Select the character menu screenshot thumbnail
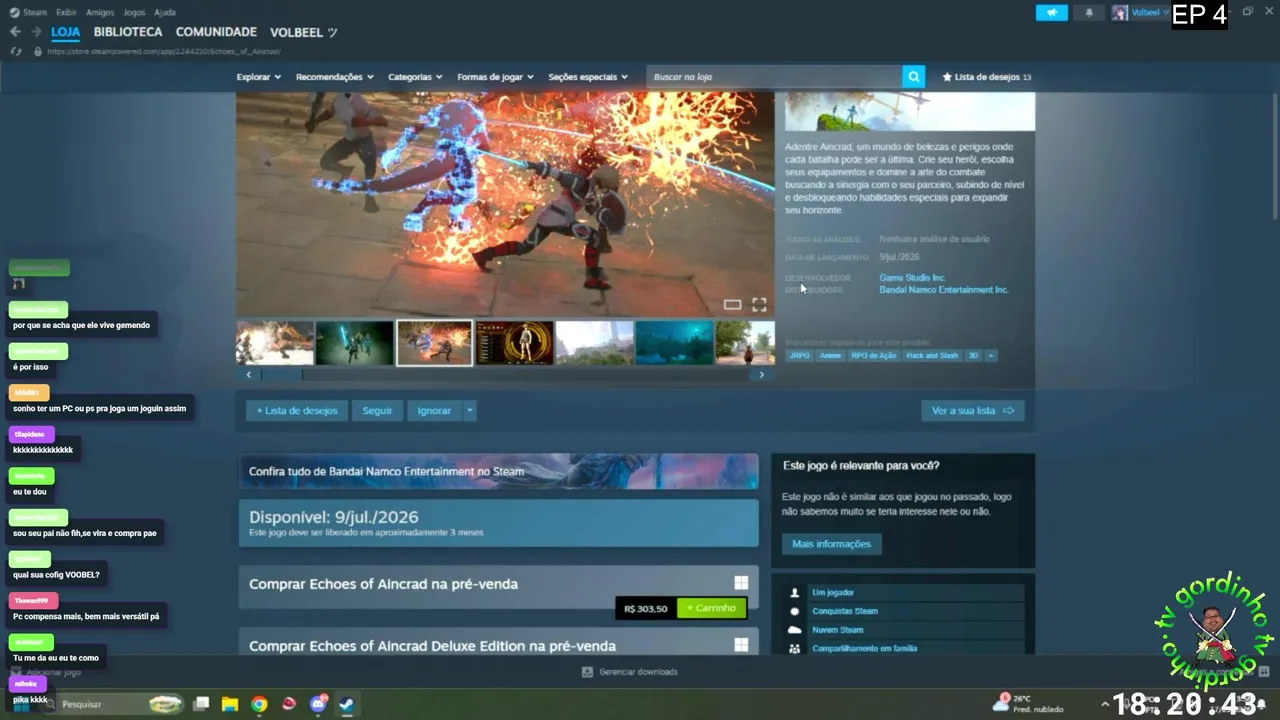The height and width of the screenshot is (720, 1280). (514, 343)
